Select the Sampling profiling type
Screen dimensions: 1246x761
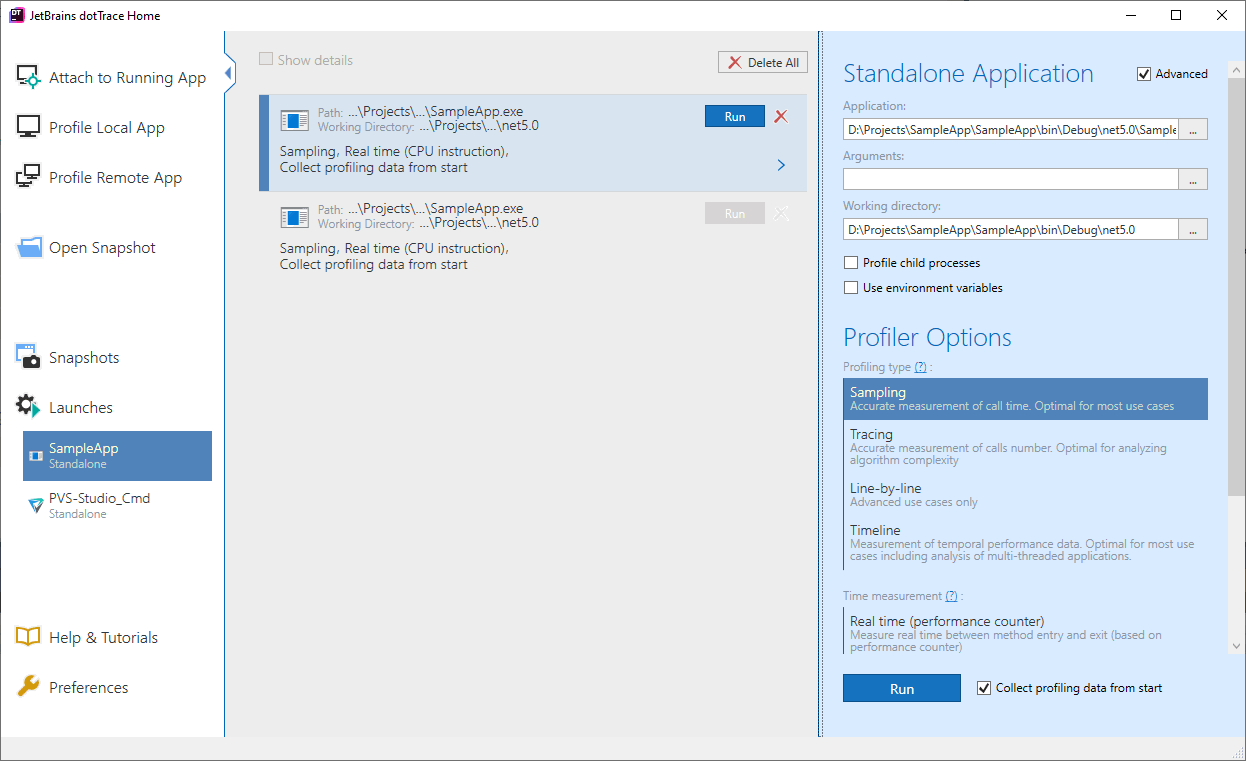(1025, 399)
